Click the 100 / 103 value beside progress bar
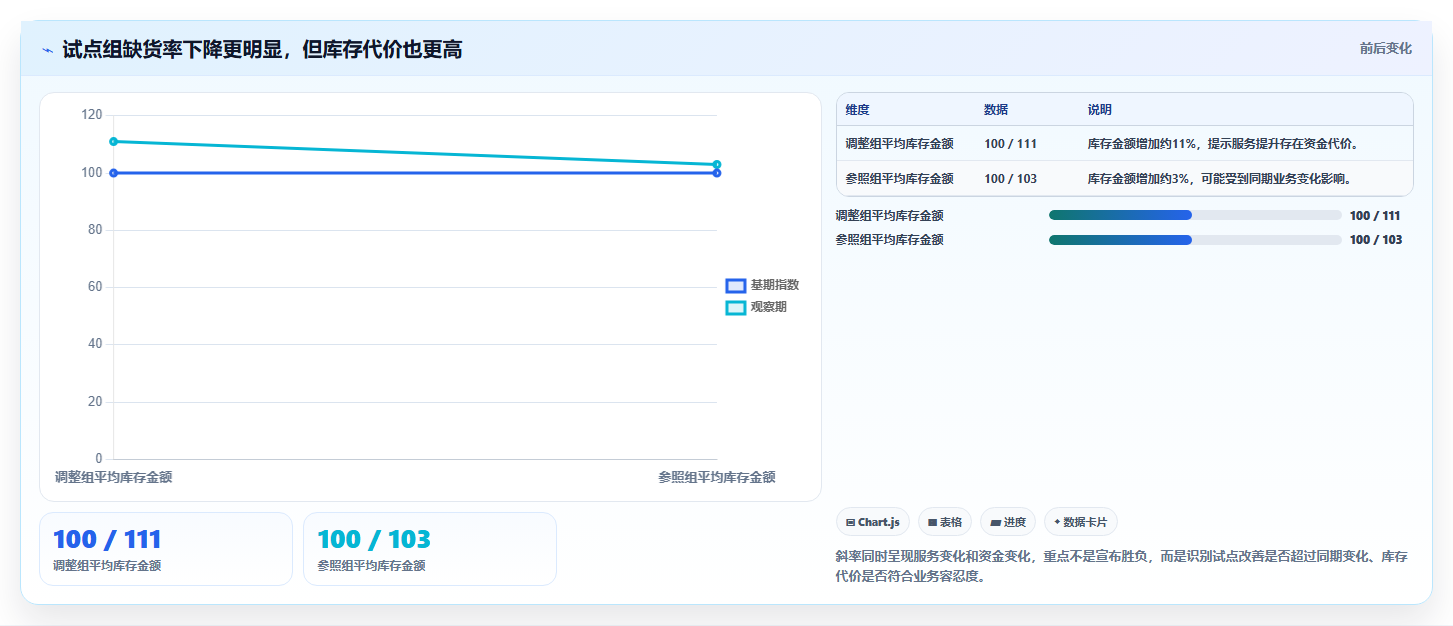This screenshot has width=1453, height=626. pyautogui.click(x=1376, y=240)
